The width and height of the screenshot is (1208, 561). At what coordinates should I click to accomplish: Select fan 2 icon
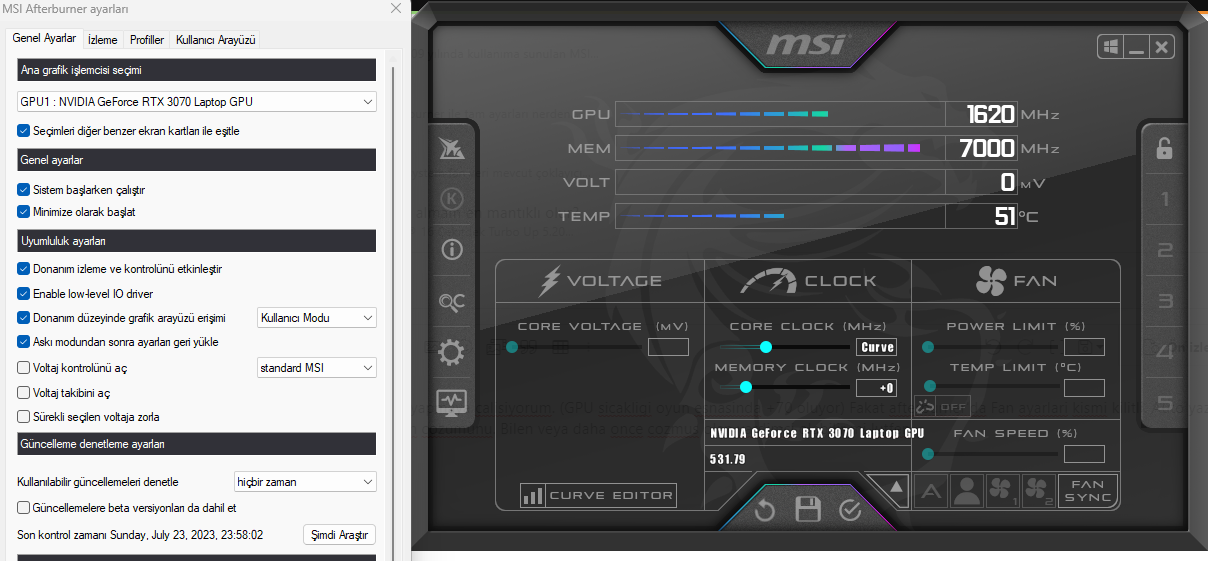coord(1038,490)
